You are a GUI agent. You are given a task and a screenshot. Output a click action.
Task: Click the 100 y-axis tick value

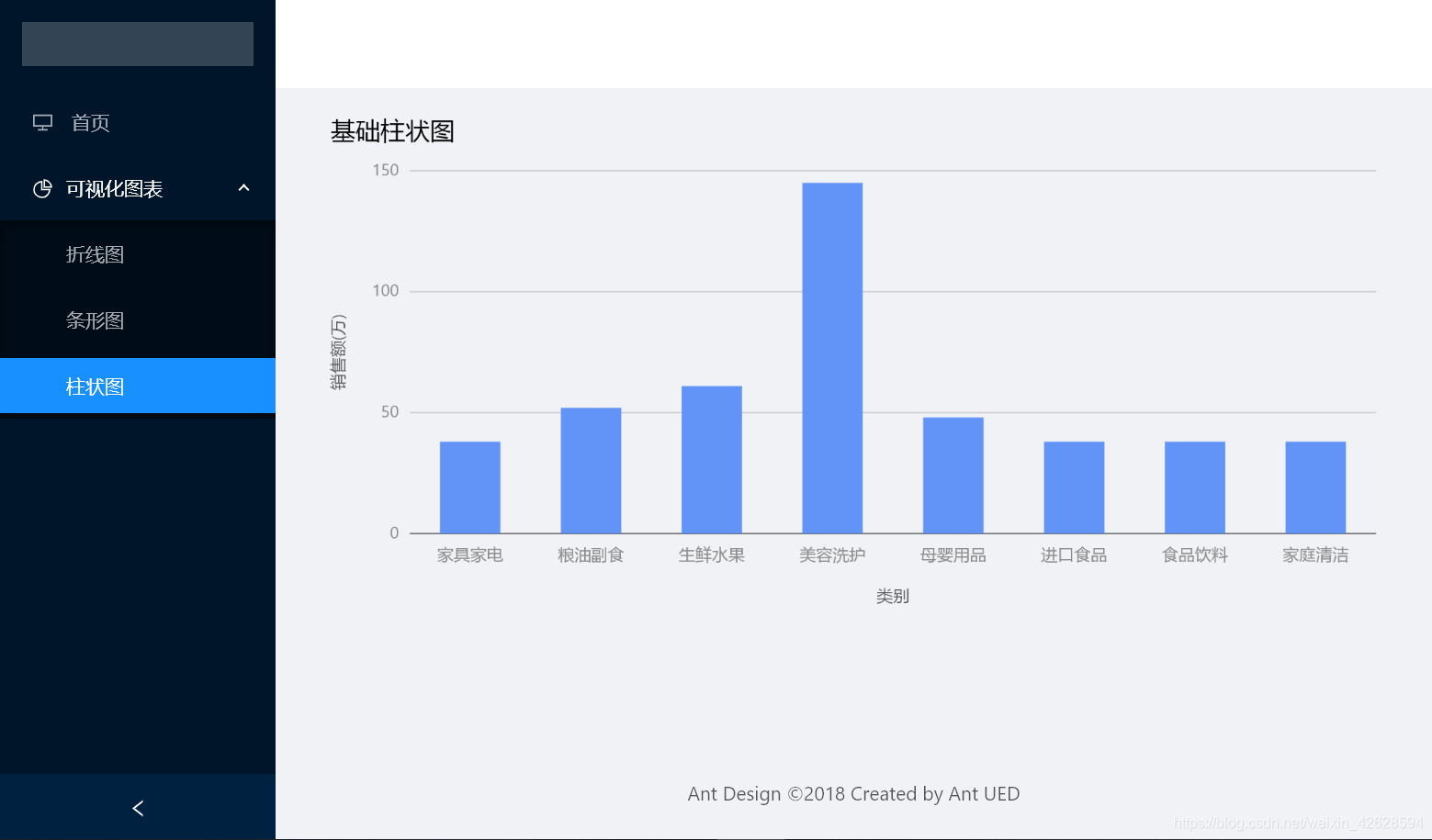click(386, 291)
